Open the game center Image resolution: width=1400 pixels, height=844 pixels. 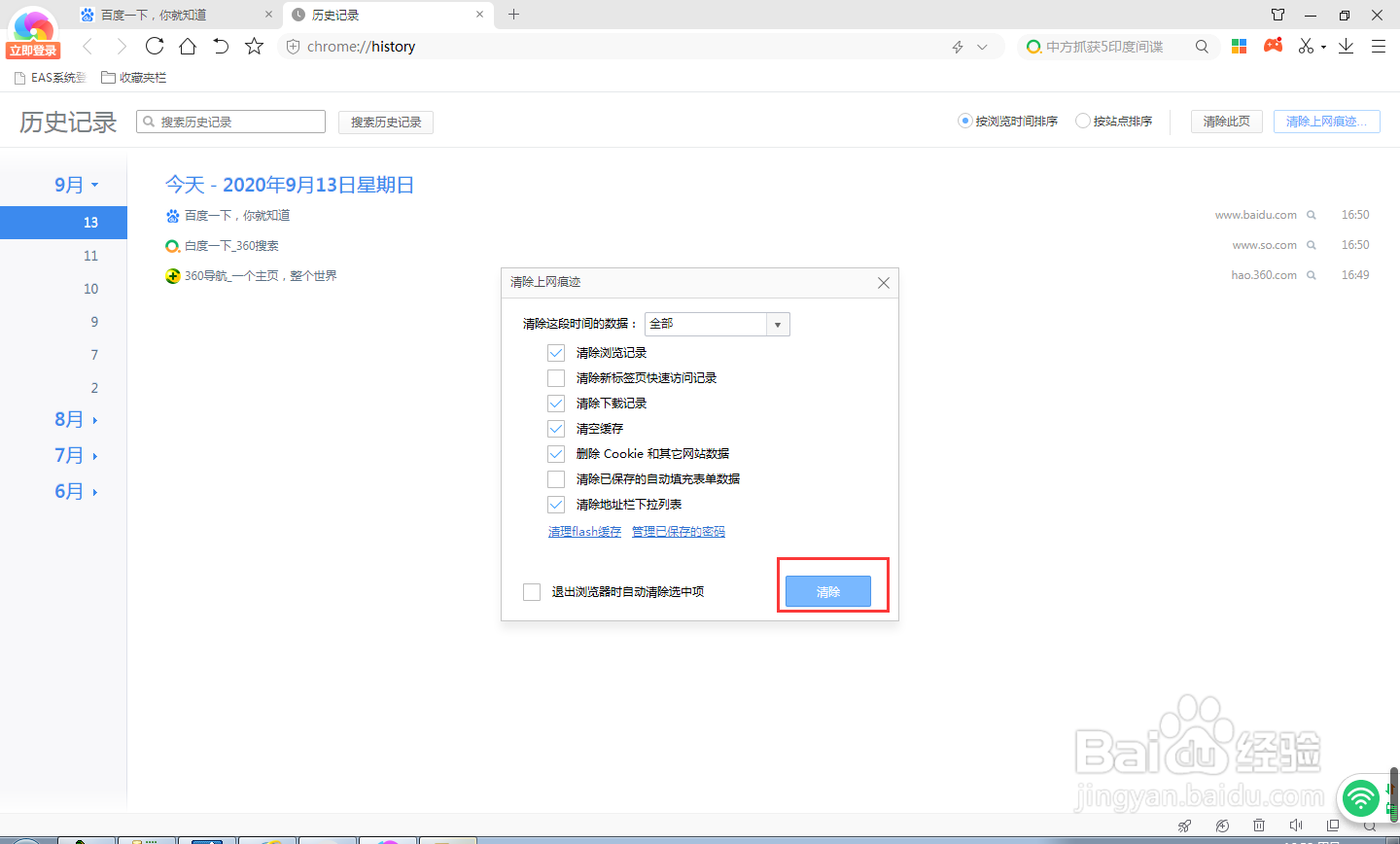tap(1273, 46)
